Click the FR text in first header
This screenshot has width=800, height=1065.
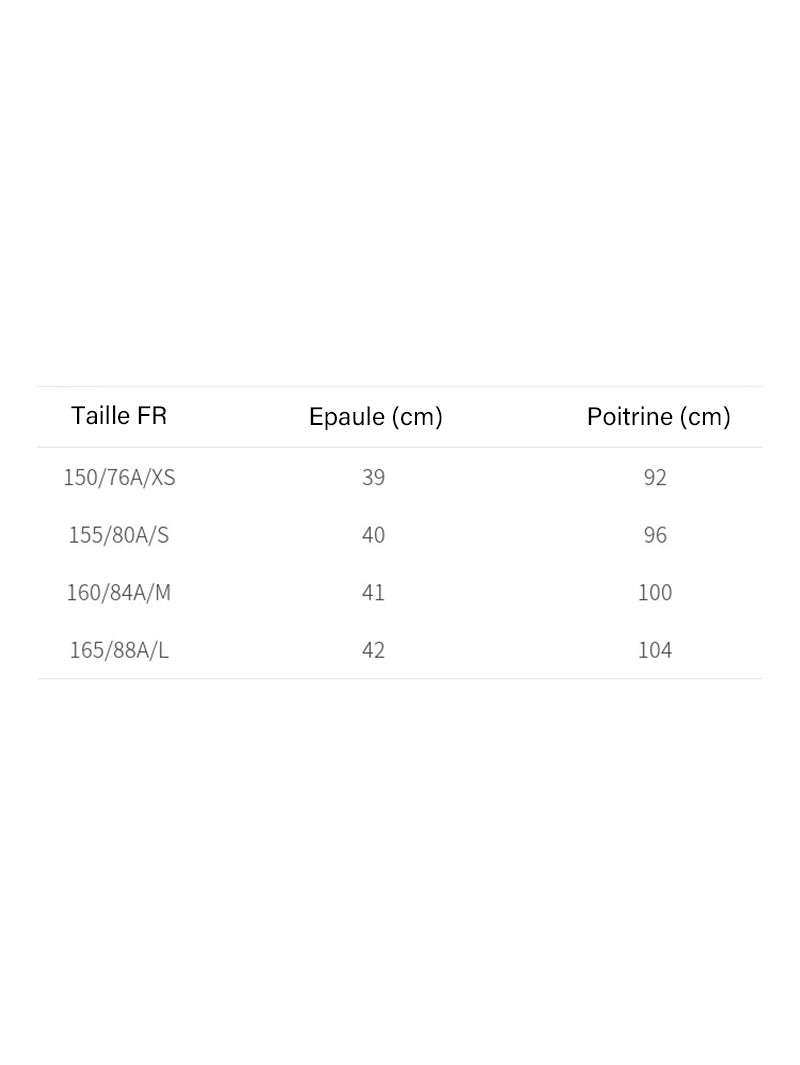(152, 416)
